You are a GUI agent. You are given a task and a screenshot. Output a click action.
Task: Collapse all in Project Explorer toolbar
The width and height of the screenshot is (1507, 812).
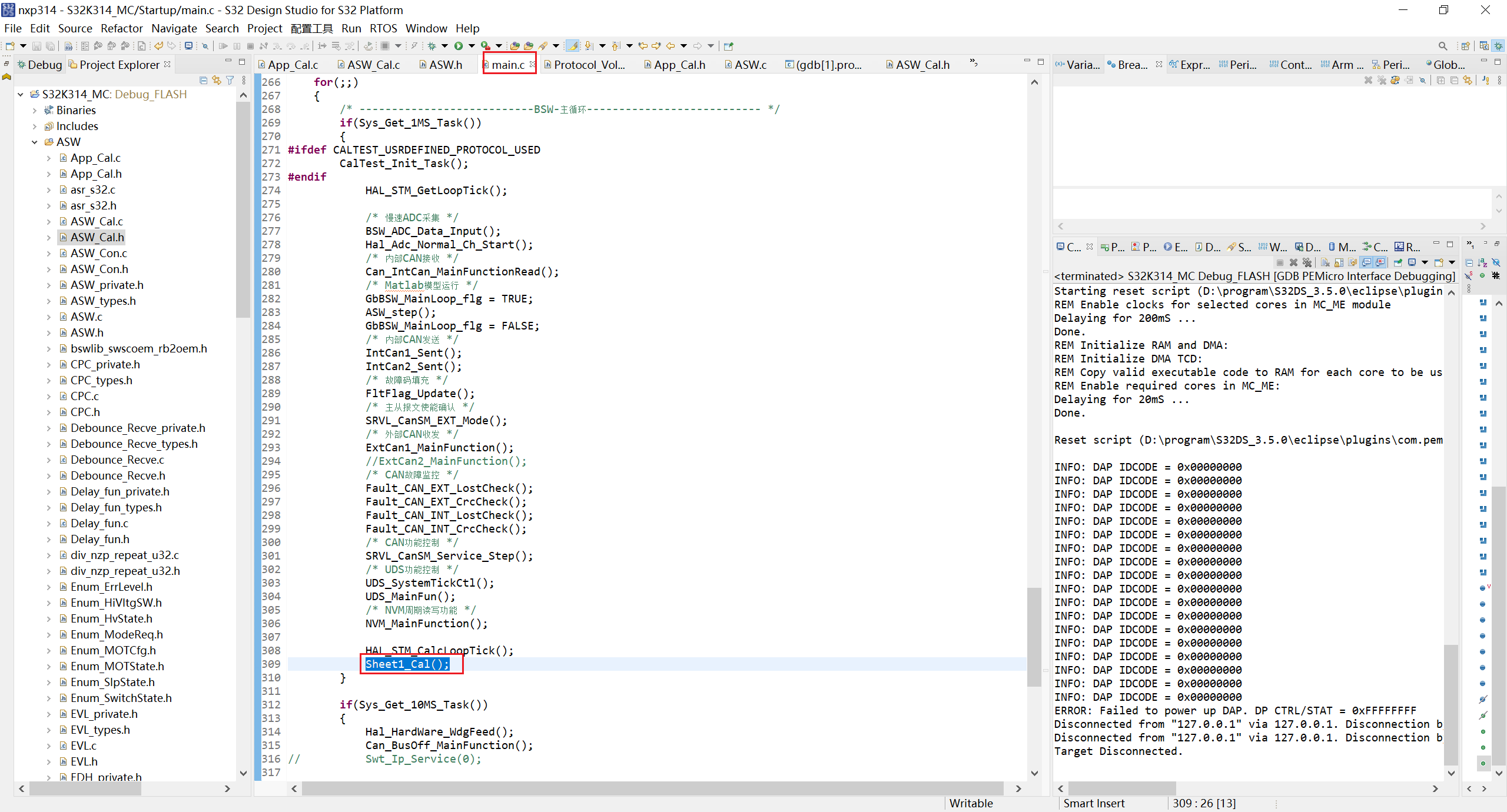click(203, 80)
